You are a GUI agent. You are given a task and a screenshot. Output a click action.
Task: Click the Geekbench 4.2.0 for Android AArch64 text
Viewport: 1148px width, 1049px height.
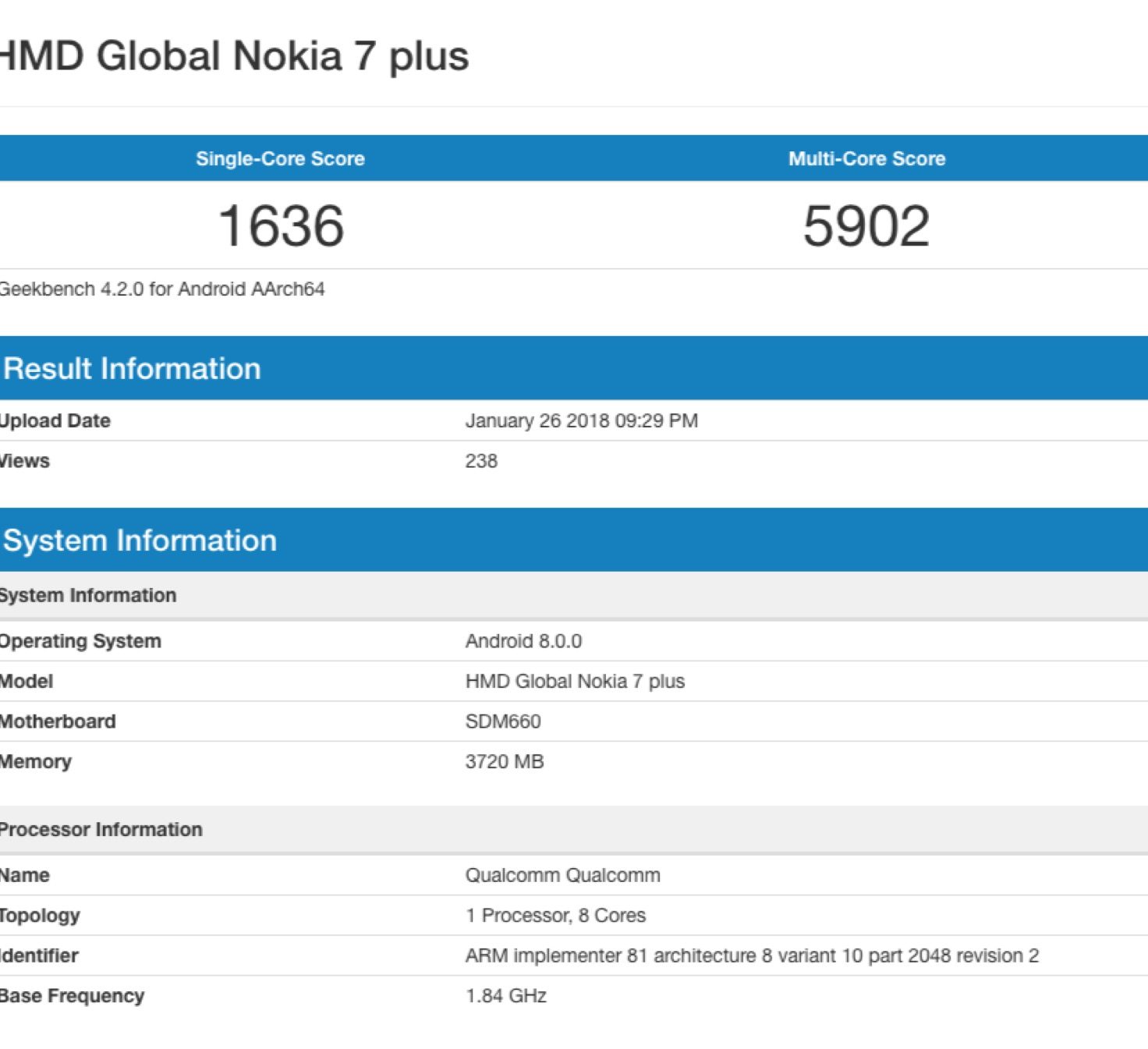(161, 289)
